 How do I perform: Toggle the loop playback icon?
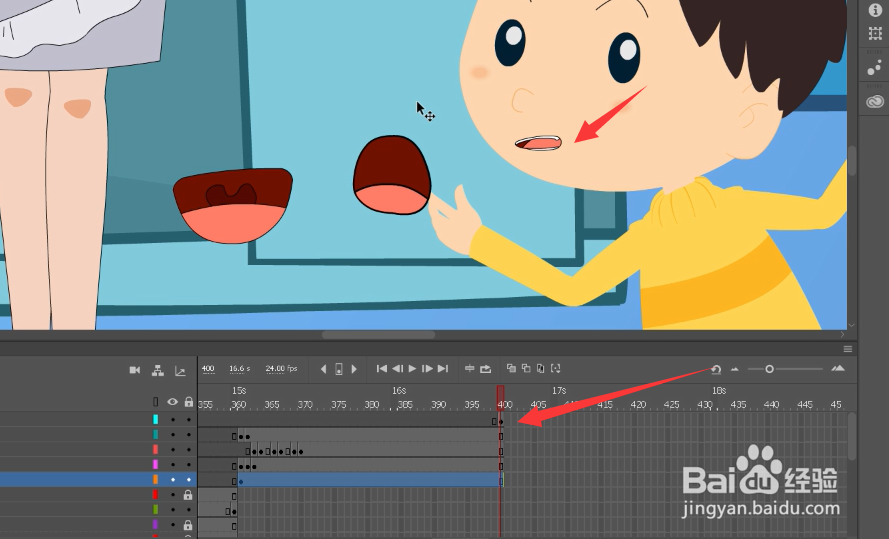tap(486, 368)
